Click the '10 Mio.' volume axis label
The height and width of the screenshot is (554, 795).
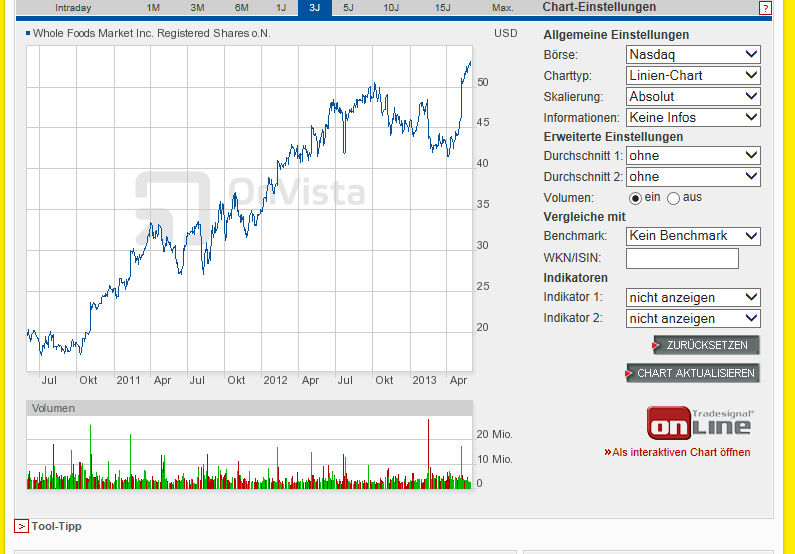pos(494,459)
